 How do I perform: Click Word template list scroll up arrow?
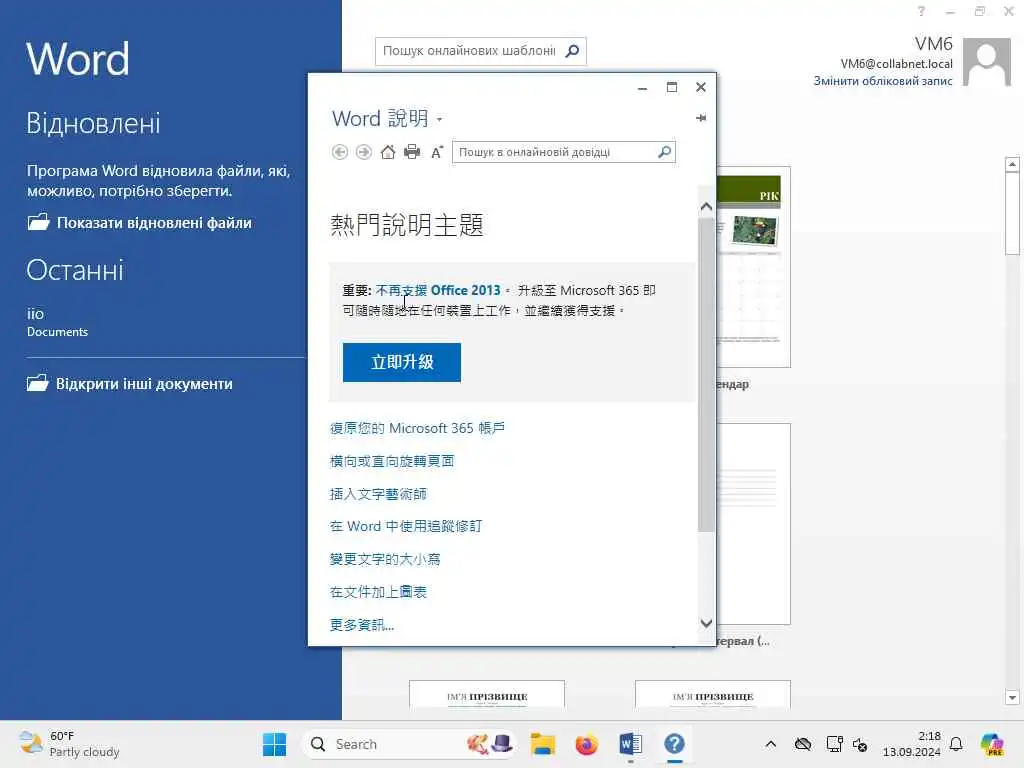(x=1012, y=164)
